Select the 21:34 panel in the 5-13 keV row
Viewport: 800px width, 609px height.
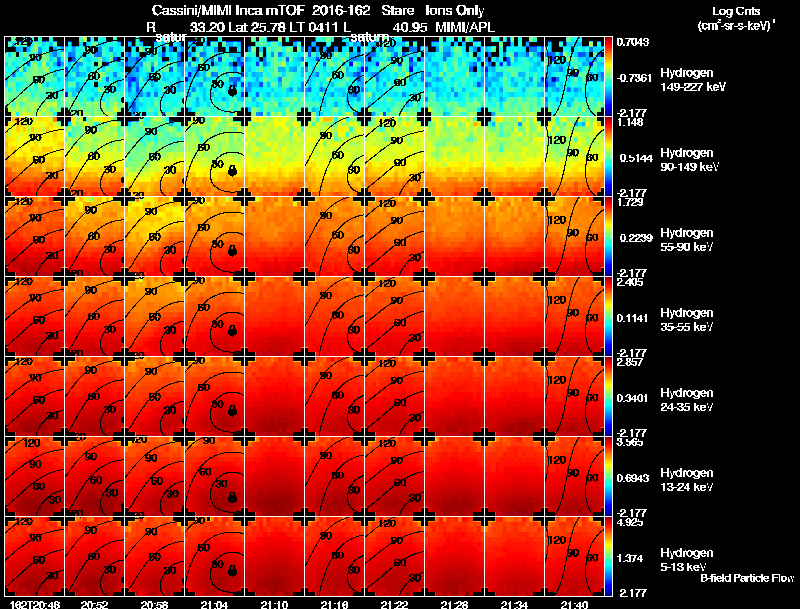[515, 557]
